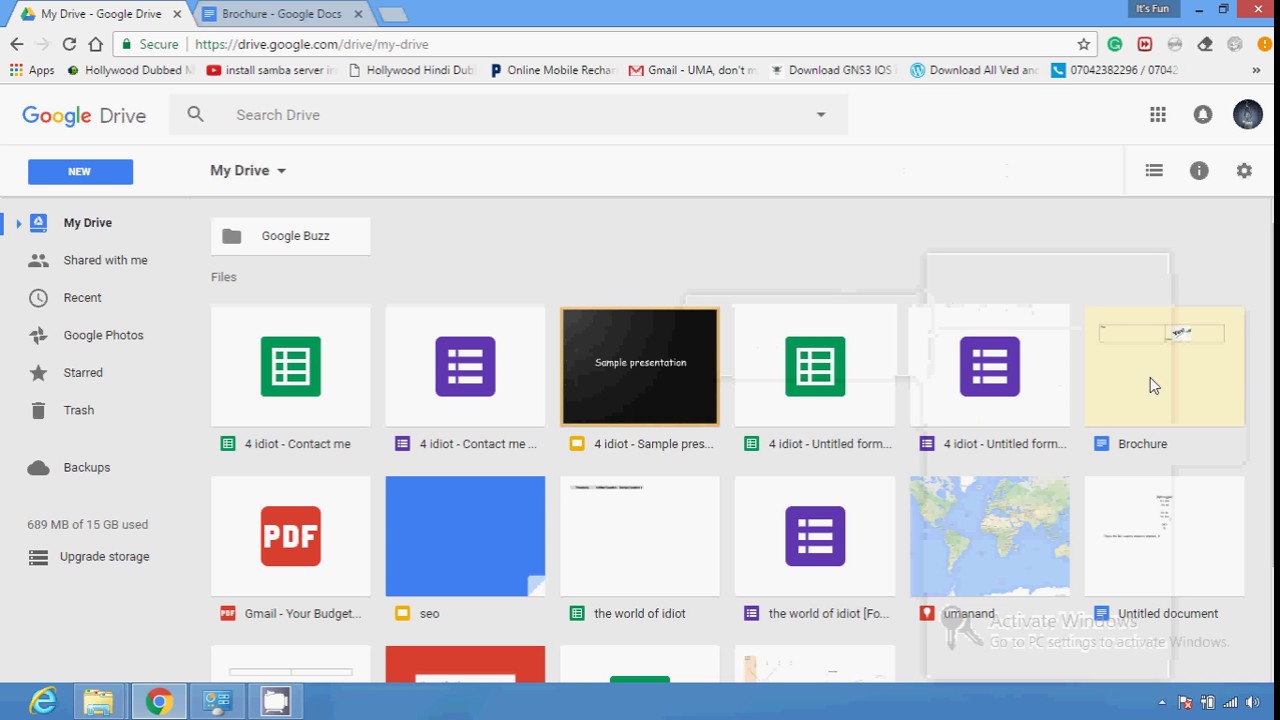Expand My Drive tree in sidebar
This screenshot has height=720, width=1280.
click(x=18, y=223)
